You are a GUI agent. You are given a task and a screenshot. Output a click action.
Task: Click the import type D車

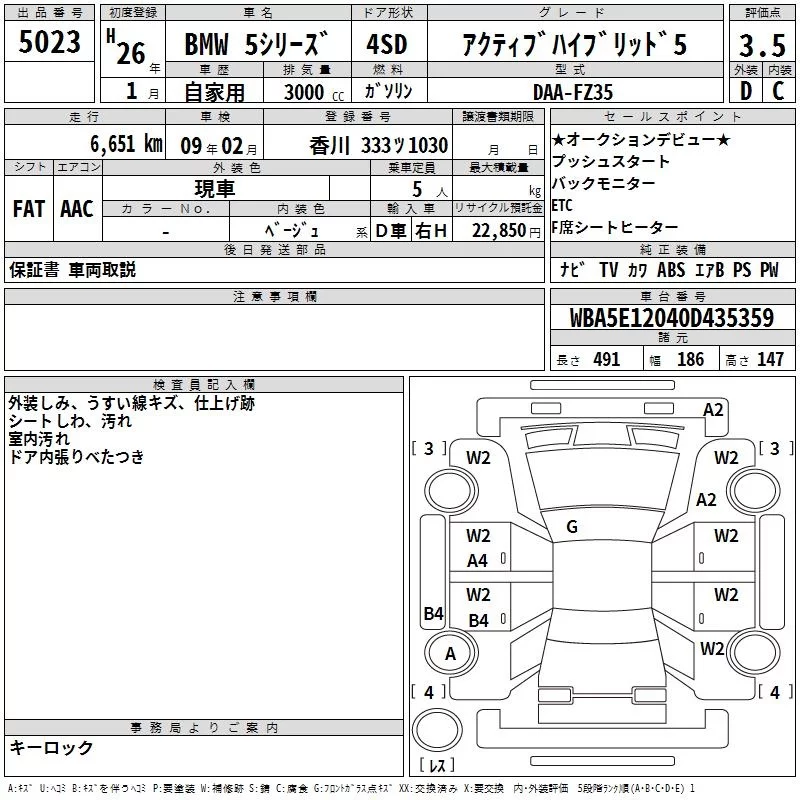[391, 231]
